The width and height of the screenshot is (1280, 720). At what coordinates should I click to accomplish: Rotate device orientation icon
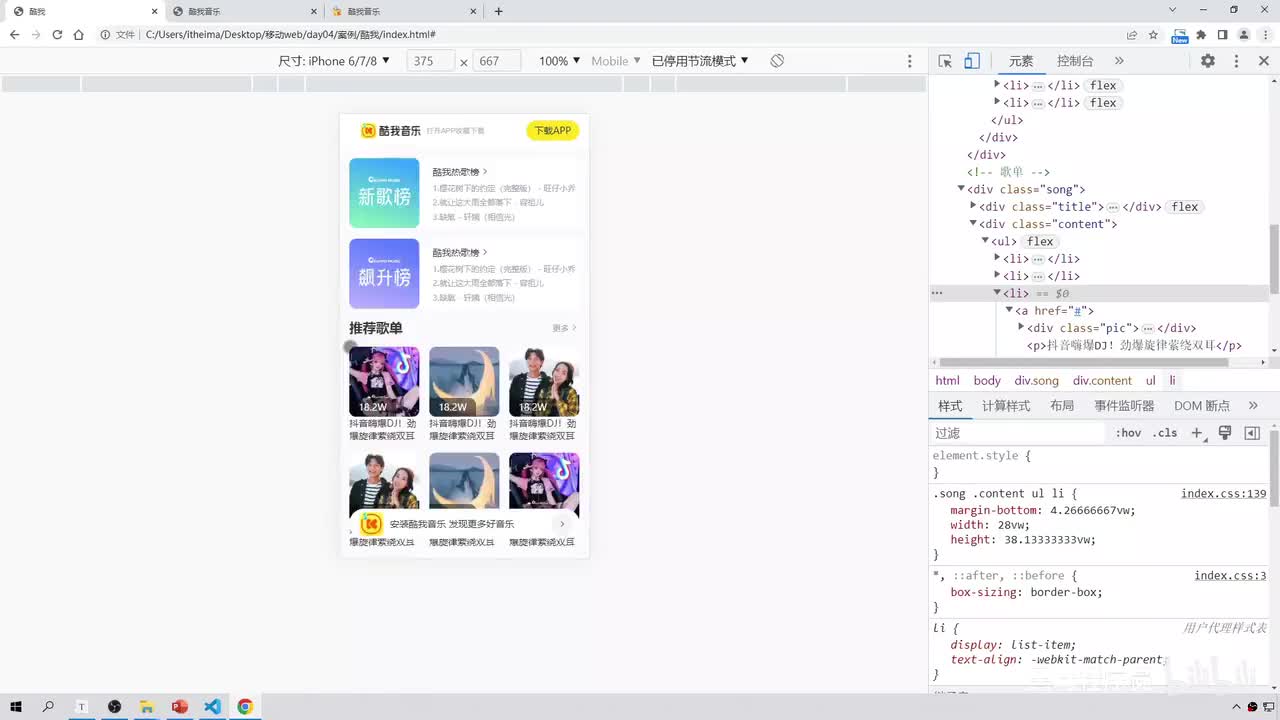pos(777,61)
